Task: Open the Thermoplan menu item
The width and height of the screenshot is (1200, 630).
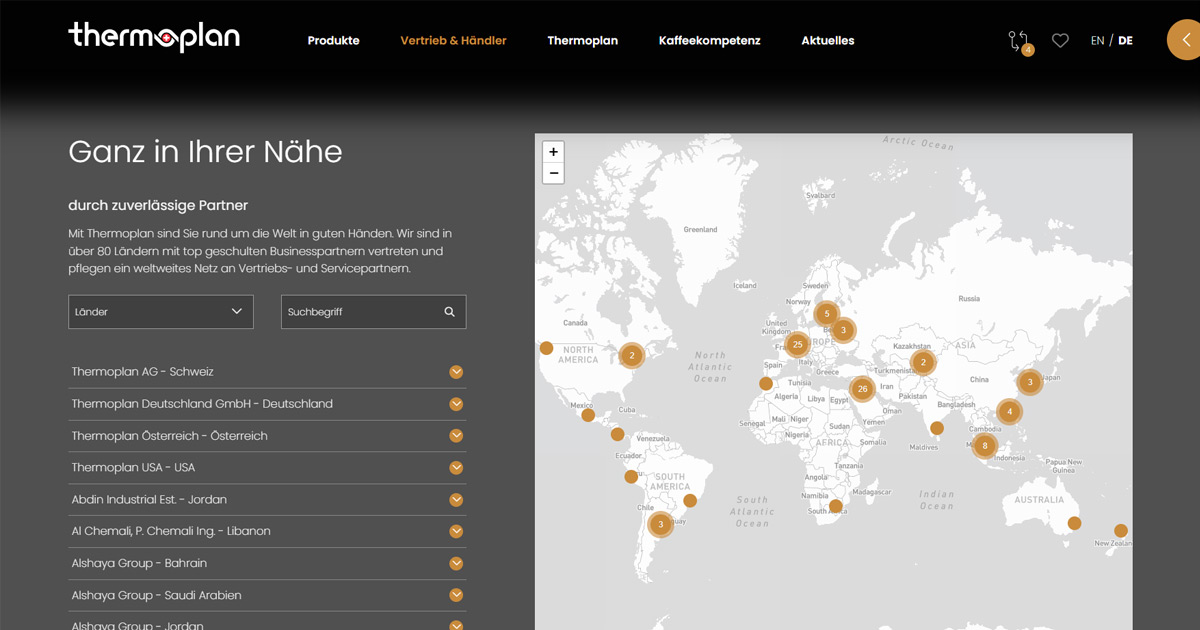Action: coord(583,41)
